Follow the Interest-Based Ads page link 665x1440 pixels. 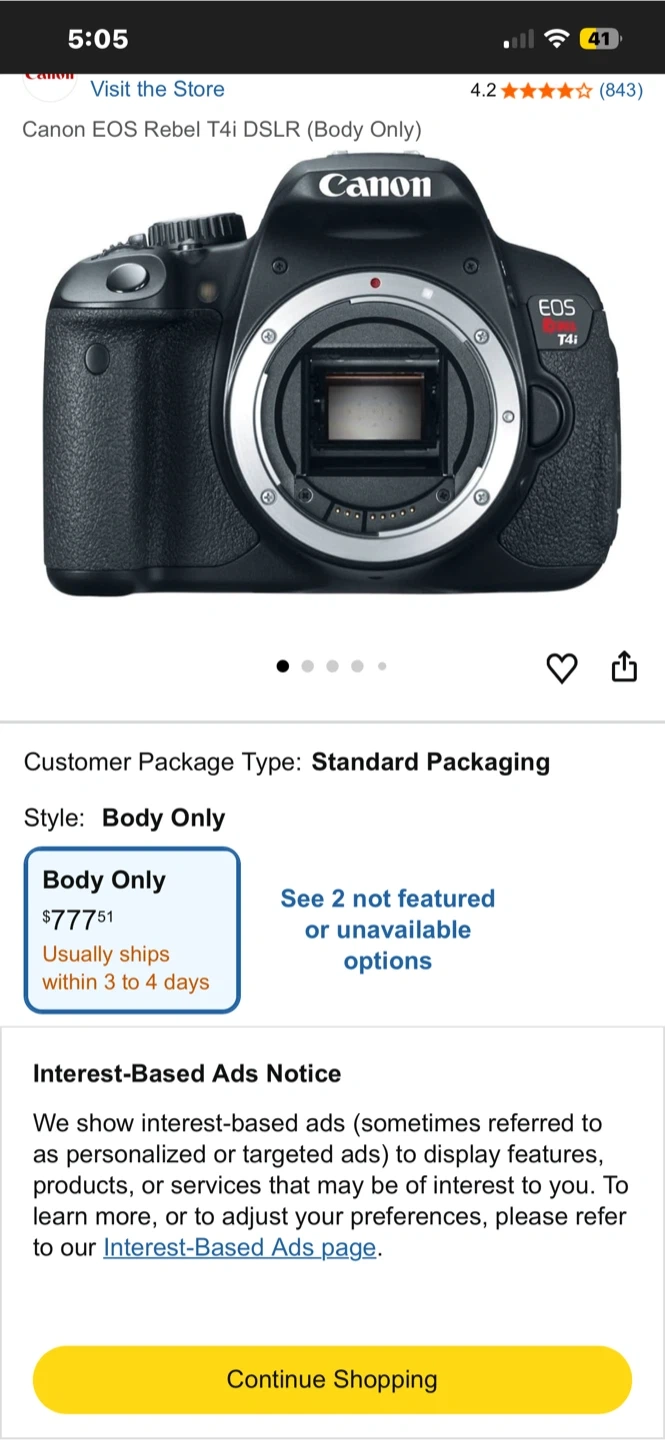pyautogui.click(x=240, y=1248)
